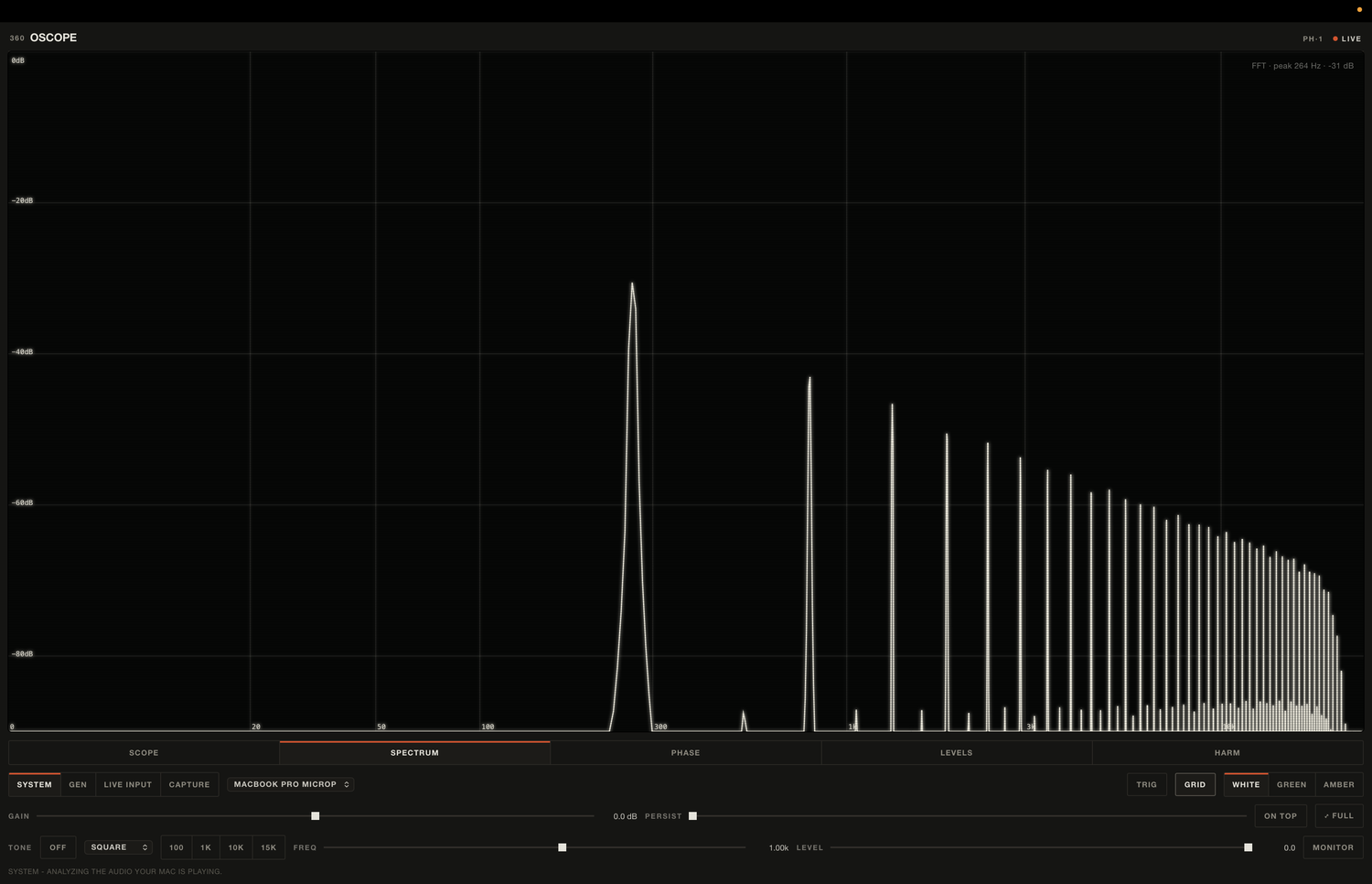Click the -60dB axis label
Viewport: 1372px width, 884px height.
point(22,503)
